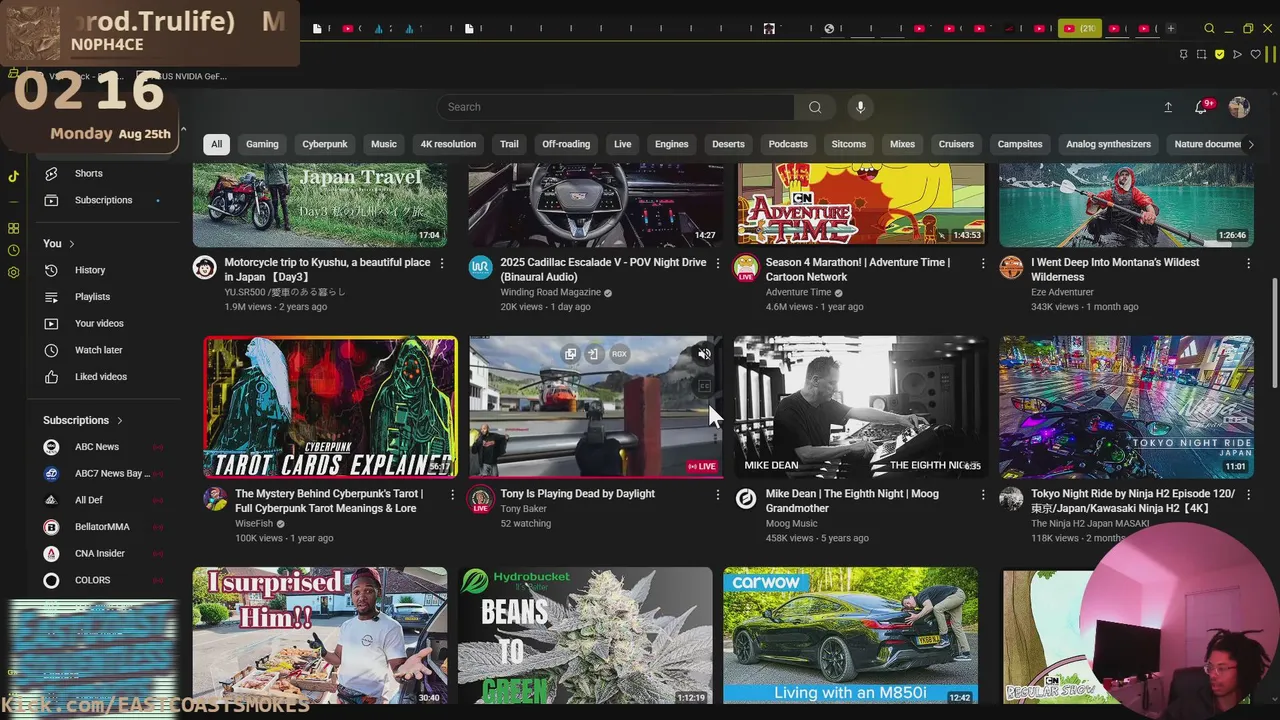This screenshot has width=1280, height=720.
Task: Select the Music chip
Action: click(384, 144)
